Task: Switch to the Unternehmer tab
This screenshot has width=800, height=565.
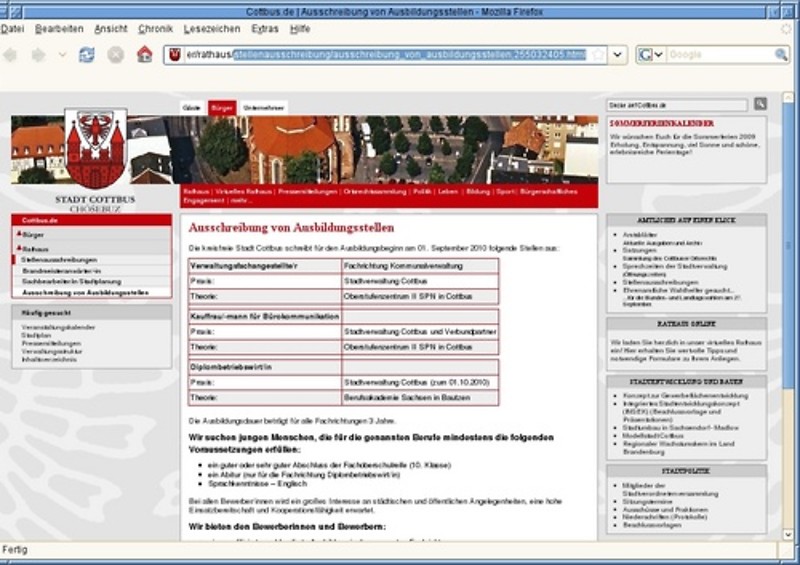Action: tap(263, 108)
